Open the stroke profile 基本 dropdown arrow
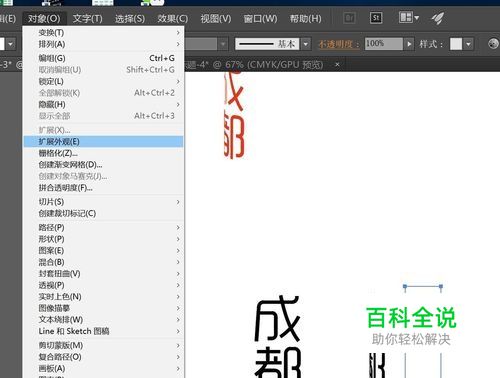The height and width of the screenshot is (378, 500). (306, 44)
